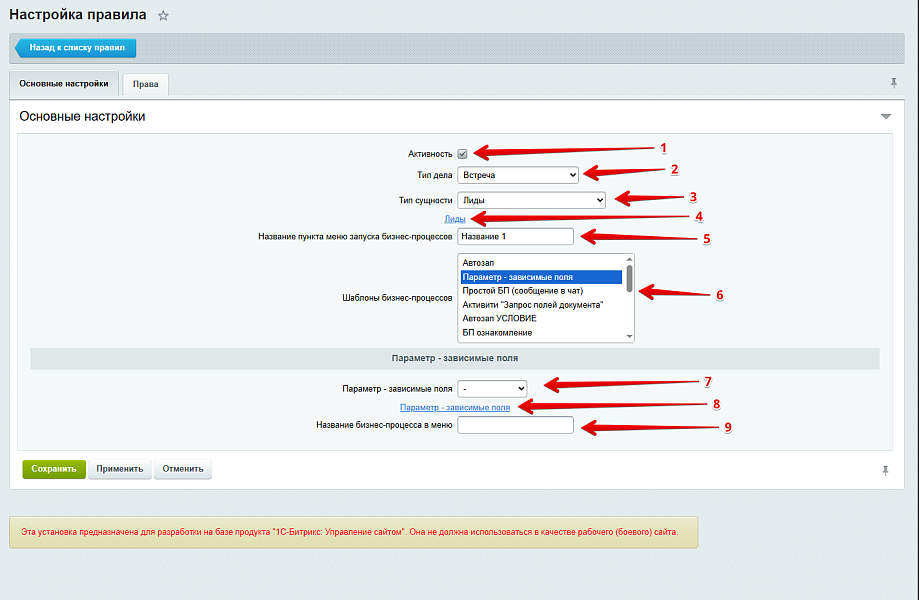Focus the Название бизнес-процесса в меню field
919x600 pixels.
[x=515, y=425]
